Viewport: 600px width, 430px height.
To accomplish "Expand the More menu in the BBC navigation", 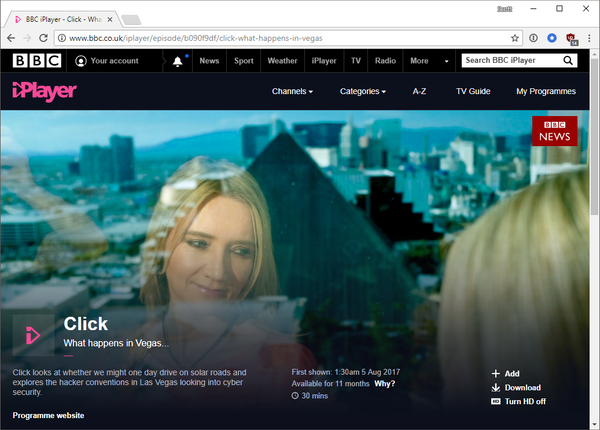I will point(429,61).
